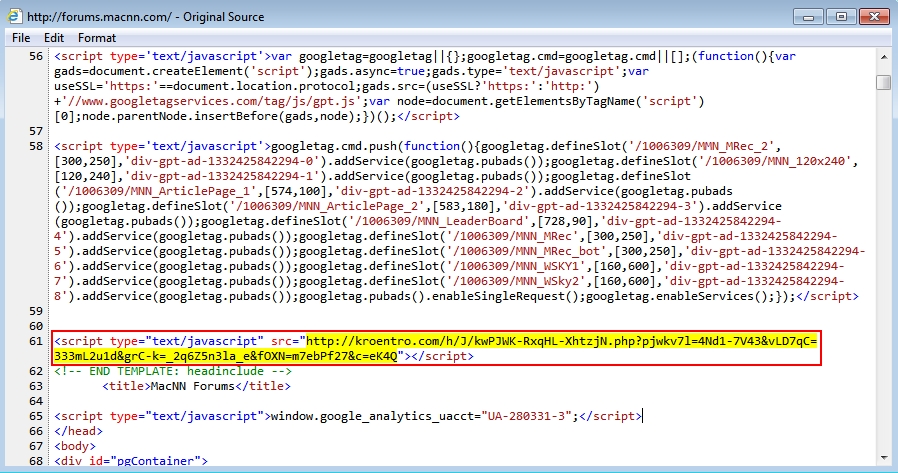Click 'enableSingleRequest()' in the script
The height and width of the screenshot is (473, 898).
point(506,296)
